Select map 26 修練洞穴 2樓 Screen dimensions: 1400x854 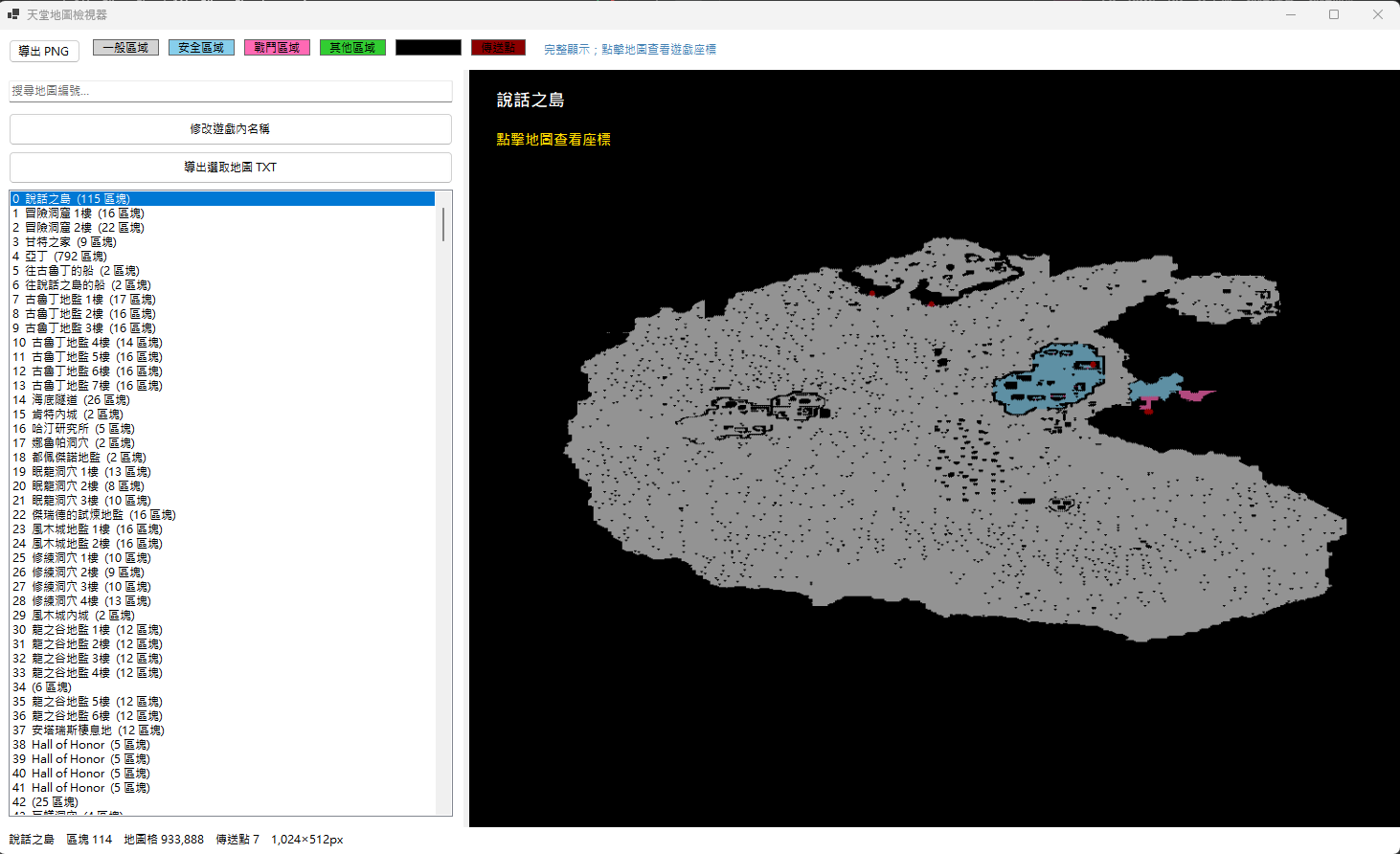tap(222, 572)
